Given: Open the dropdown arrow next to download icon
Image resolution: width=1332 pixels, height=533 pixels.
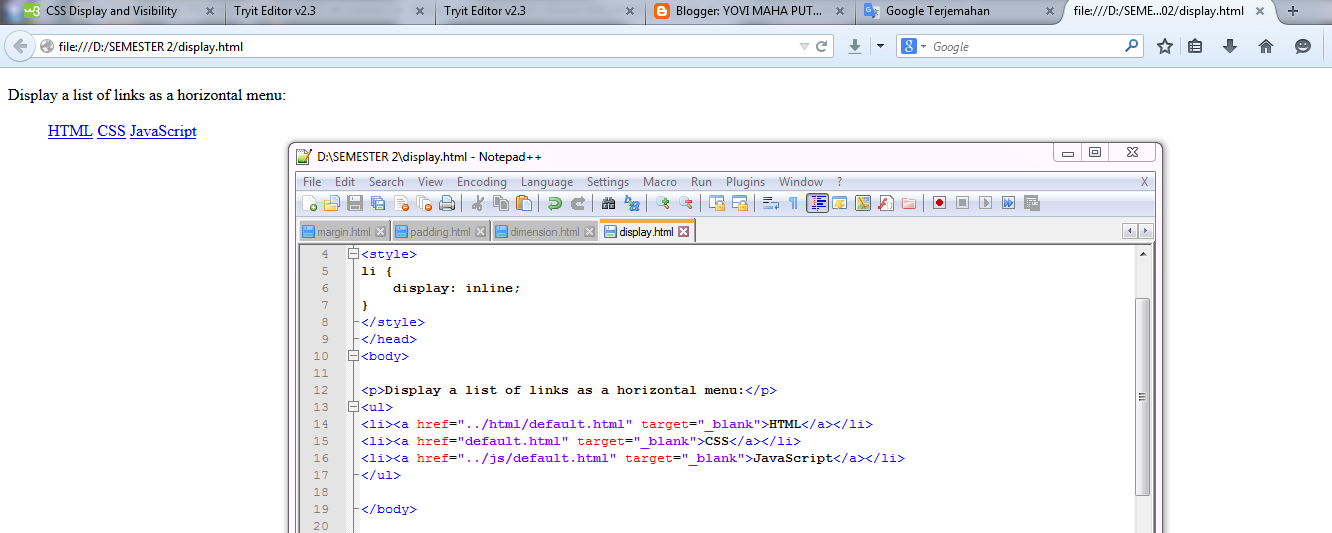Looking at the screenshot, I should pos(880,46).
